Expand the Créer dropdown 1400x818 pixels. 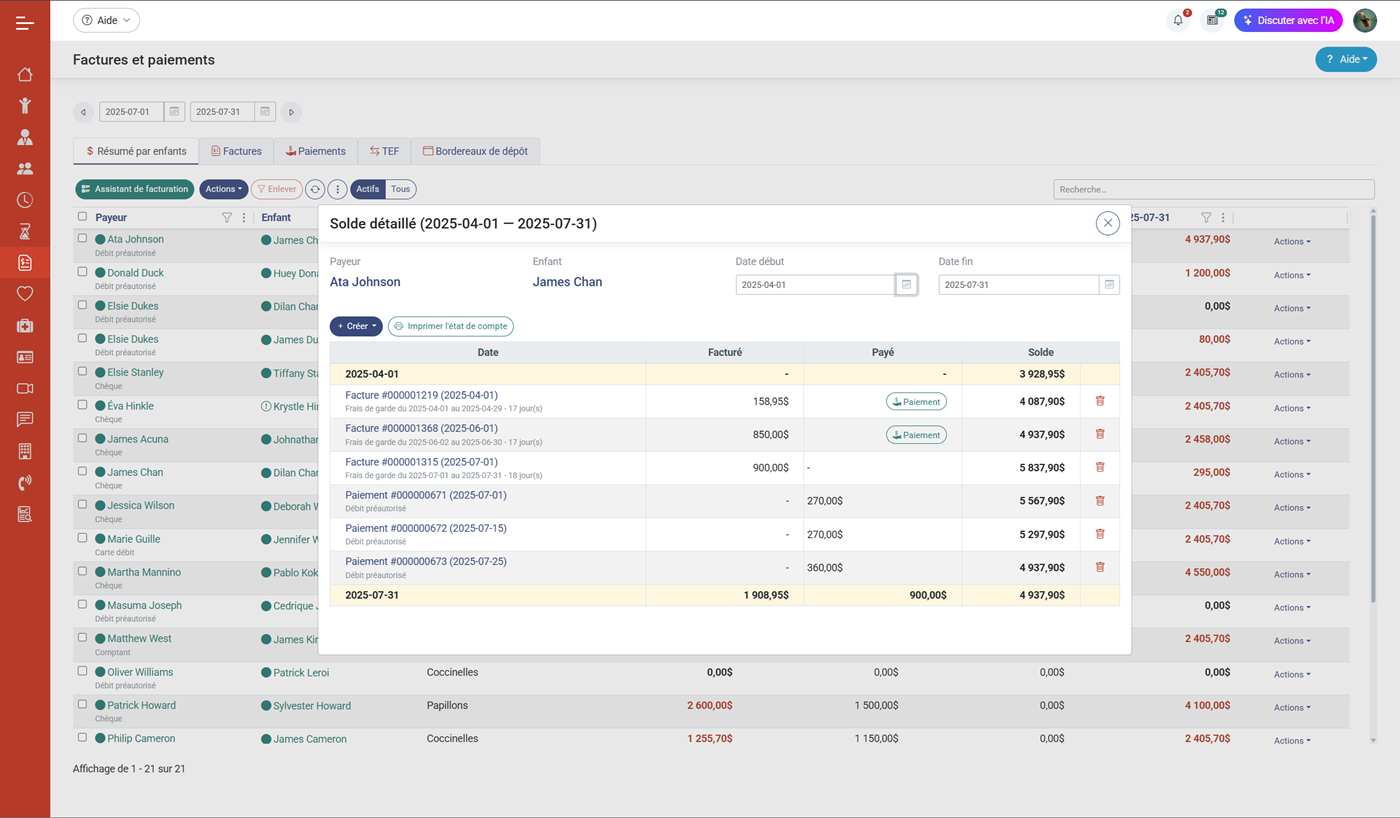click(356, 326)
